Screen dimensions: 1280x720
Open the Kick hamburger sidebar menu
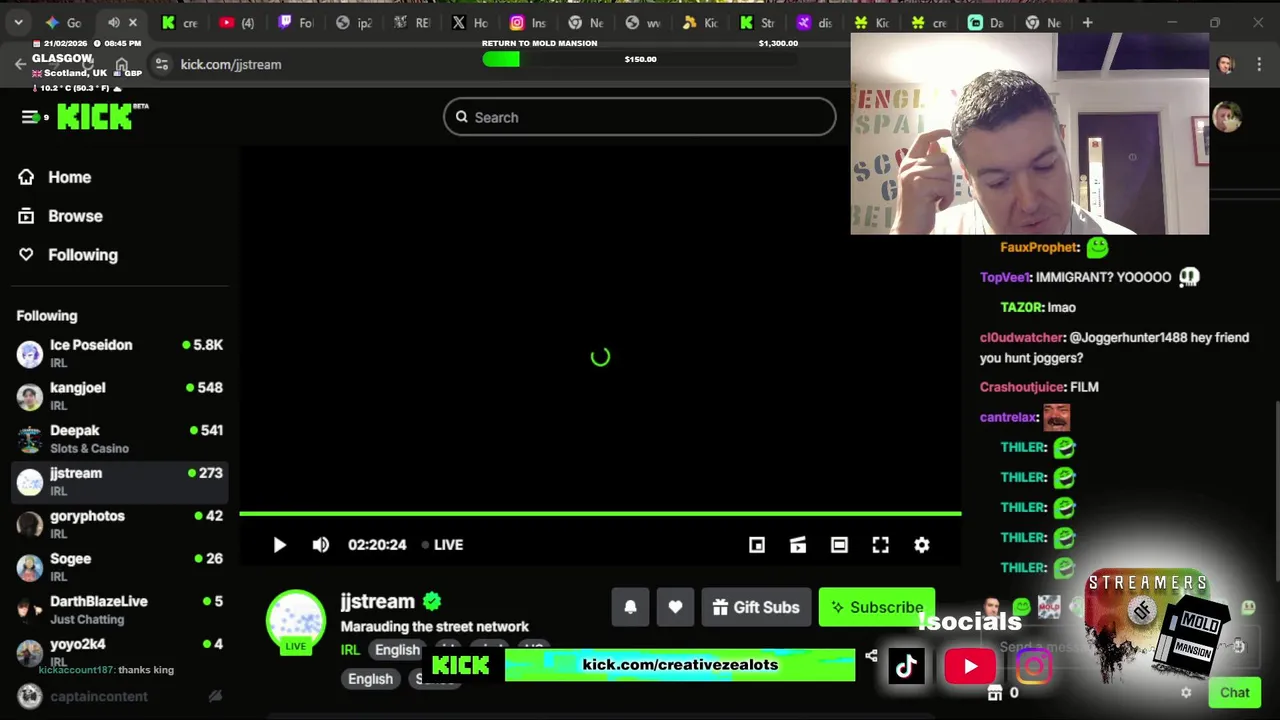click(x=29, y=117)
